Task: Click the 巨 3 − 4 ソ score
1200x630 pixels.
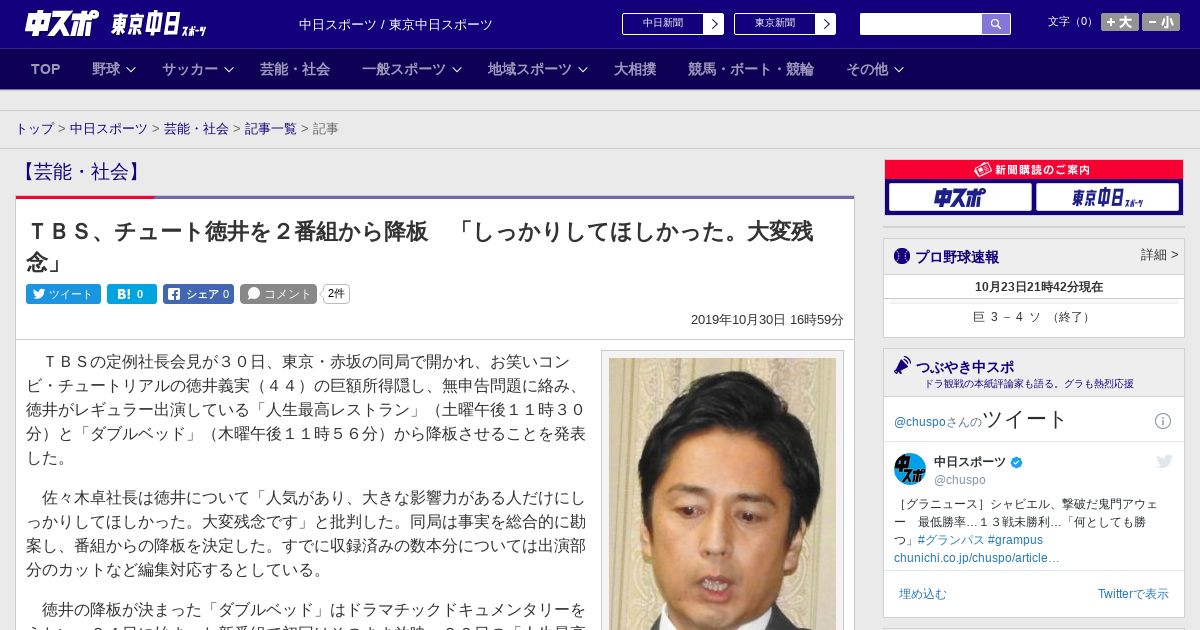Action: click(1033, 317)
